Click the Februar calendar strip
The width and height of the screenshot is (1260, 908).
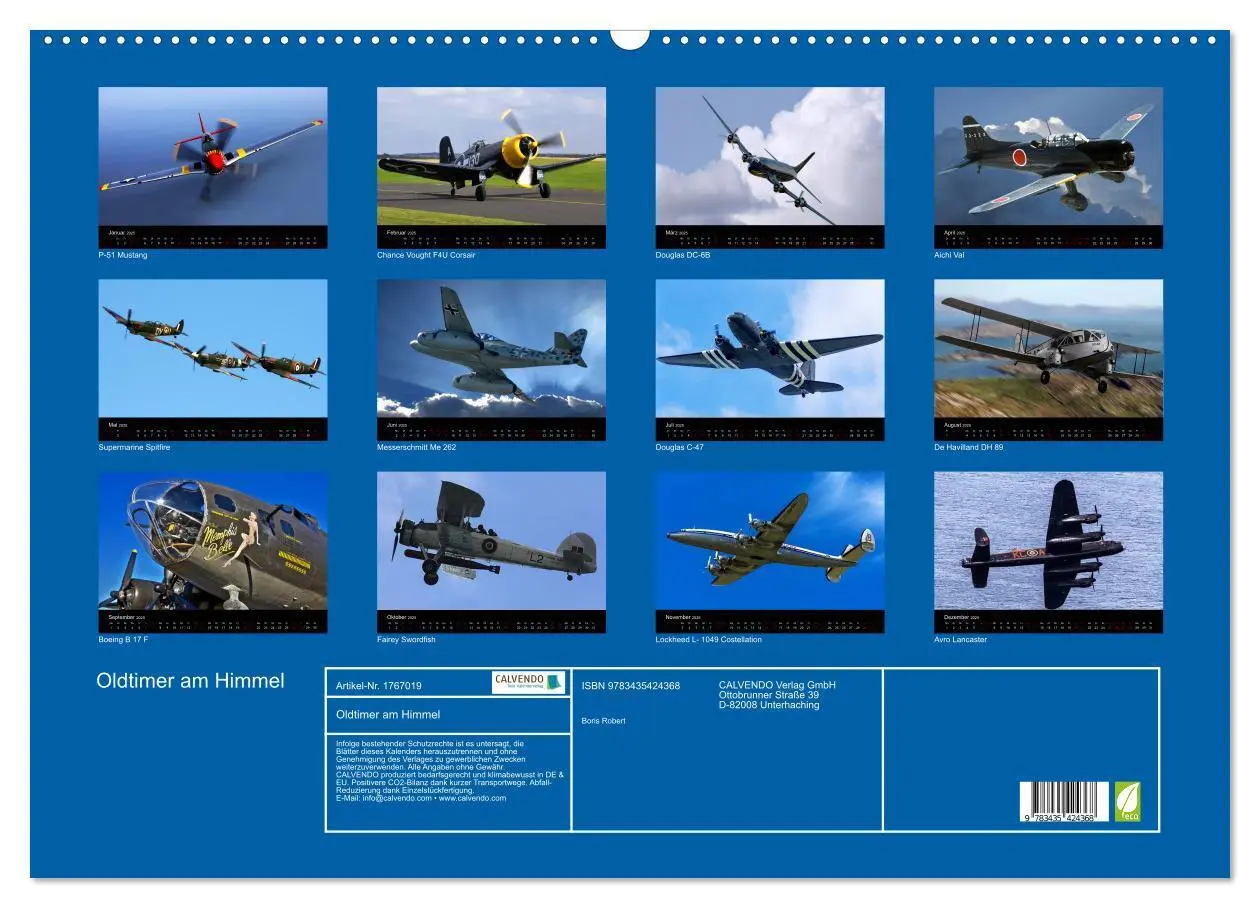click(491, 237)
